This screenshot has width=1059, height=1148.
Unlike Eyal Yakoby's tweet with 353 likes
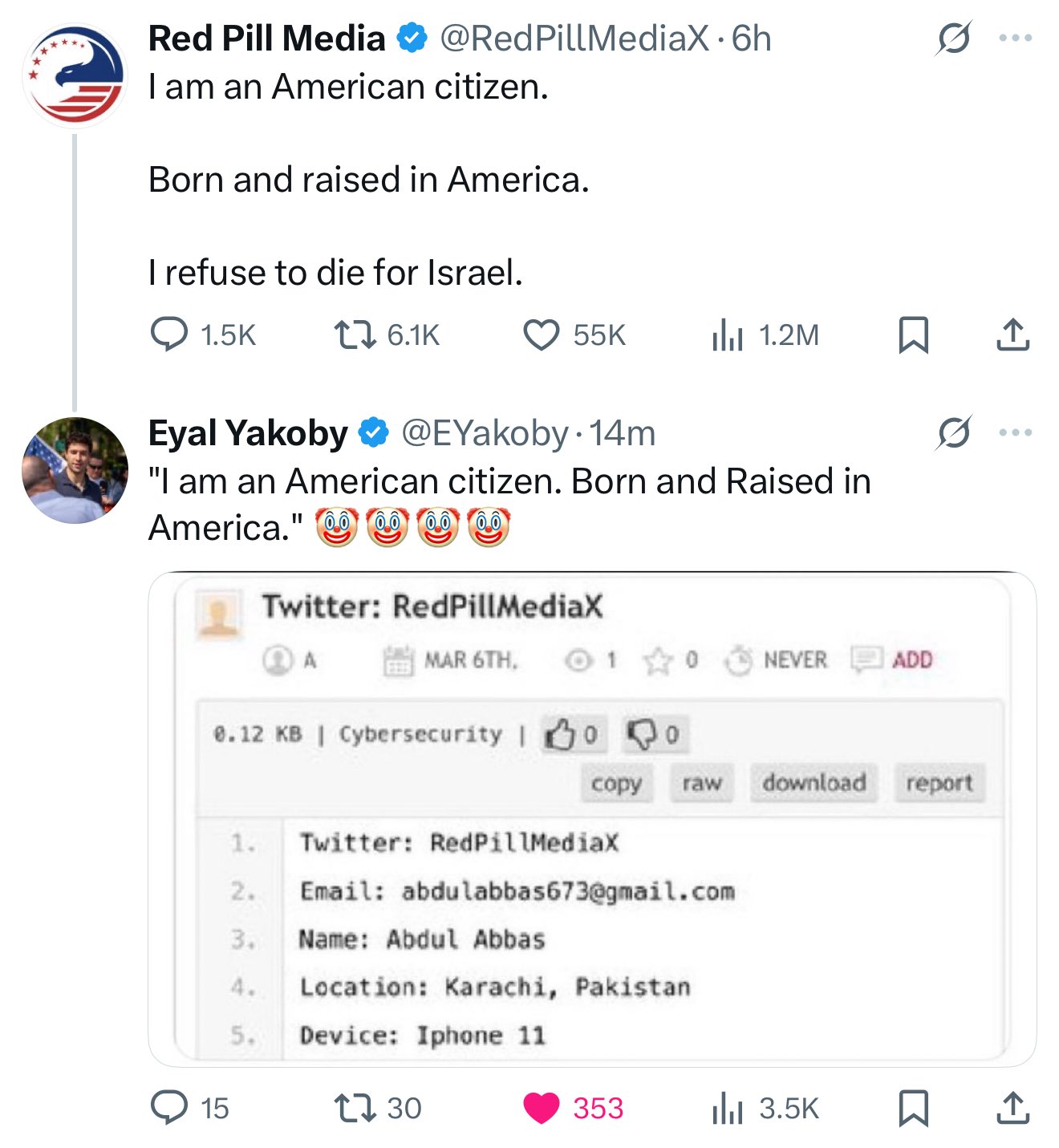coord(542,1108)
